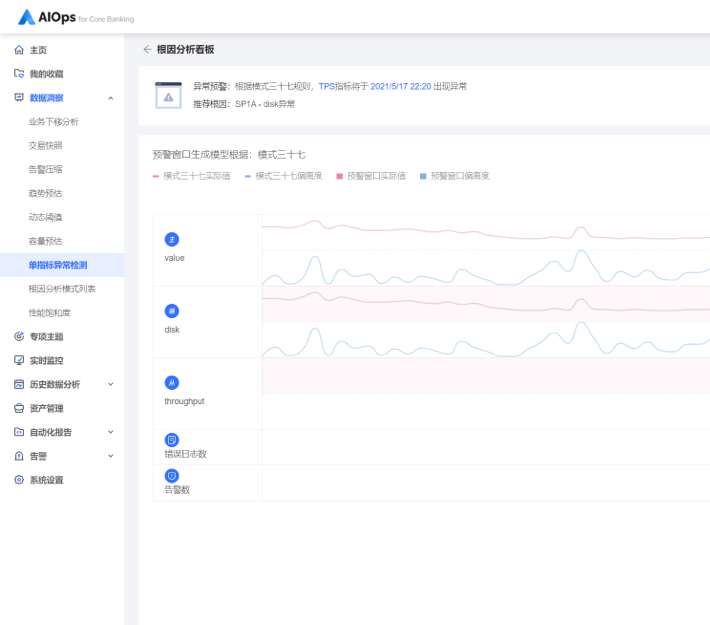Click the 历史数据分析 chart icon
Viewport: 710px width, 625px height.
[x=19, y=384]
